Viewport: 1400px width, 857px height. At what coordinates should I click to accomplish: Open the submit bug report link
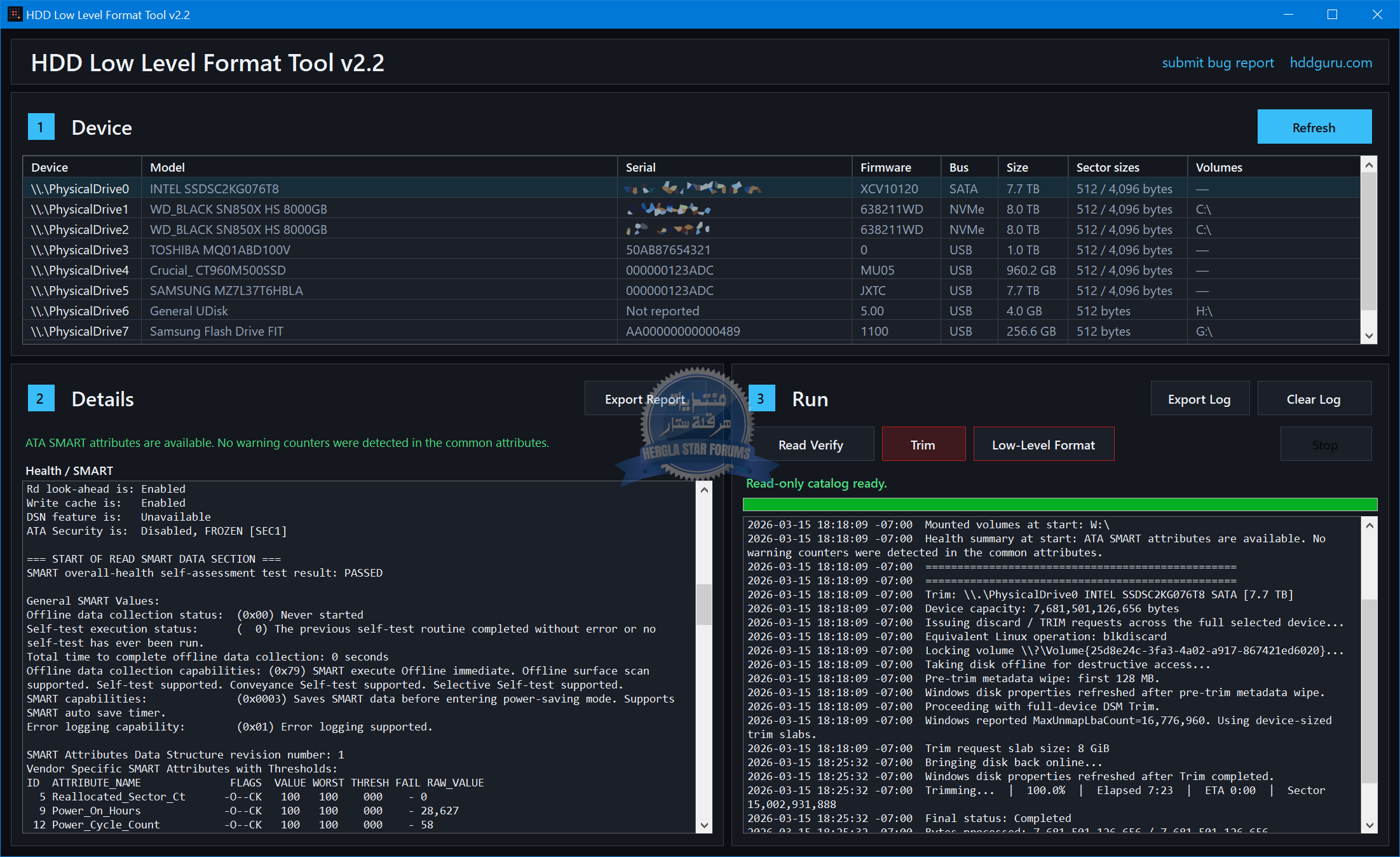pos(1218,62)
